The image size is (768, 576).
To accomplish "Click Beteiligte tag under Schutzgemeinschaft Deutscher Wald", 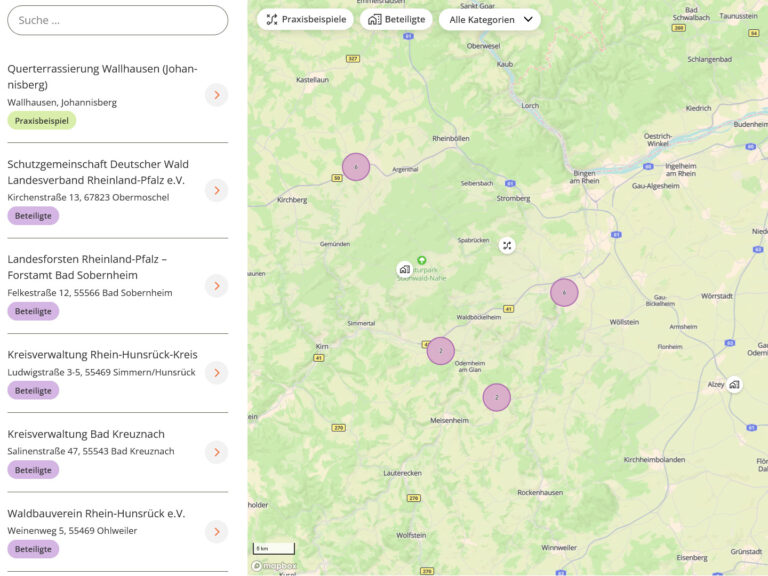I will coord(33,216).
